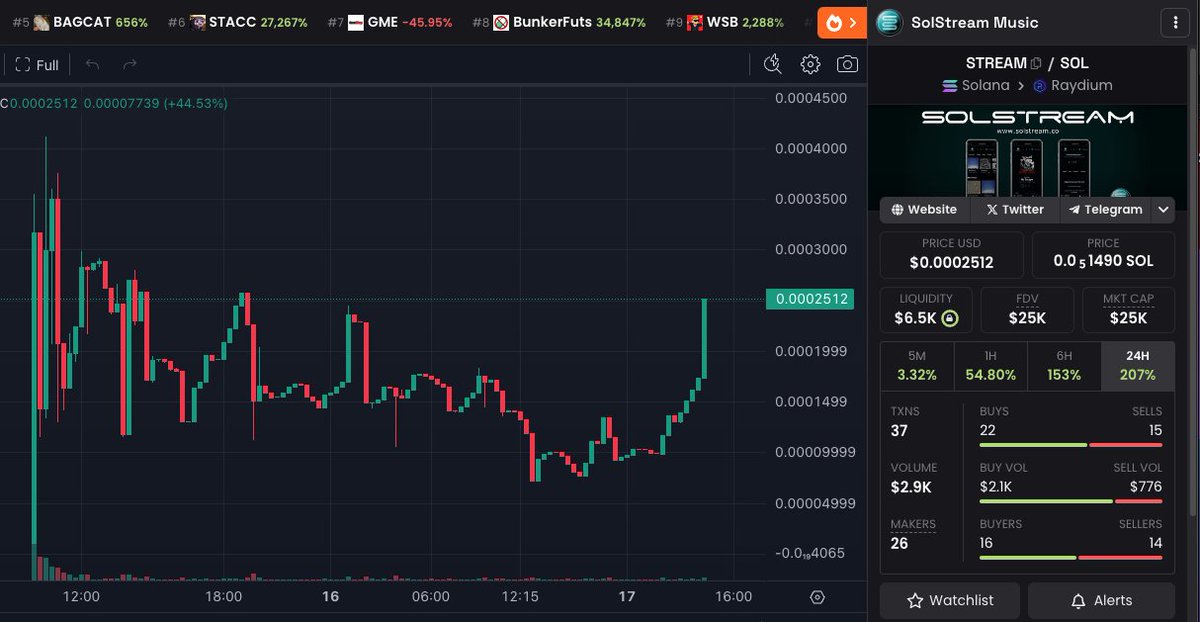Undo the last chart action
The image size is (1200, 622).
tap(92, 65)
